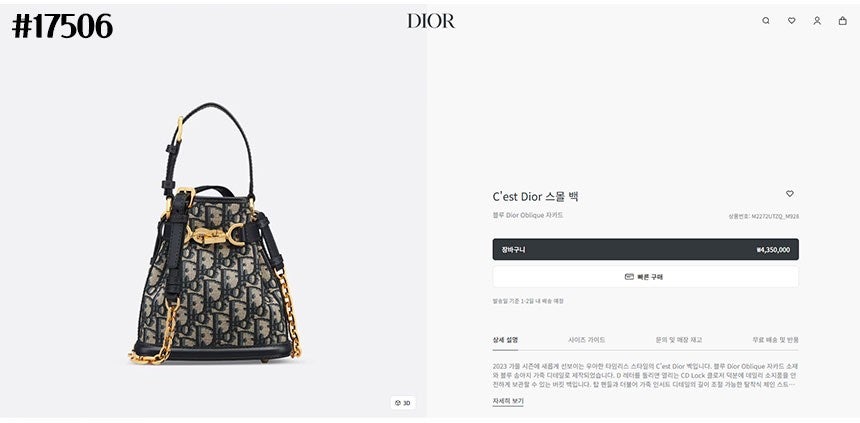Screen dimensions: 860x423
Task: Select the 상세 설명 tab
Action: (x=505, y=340)
